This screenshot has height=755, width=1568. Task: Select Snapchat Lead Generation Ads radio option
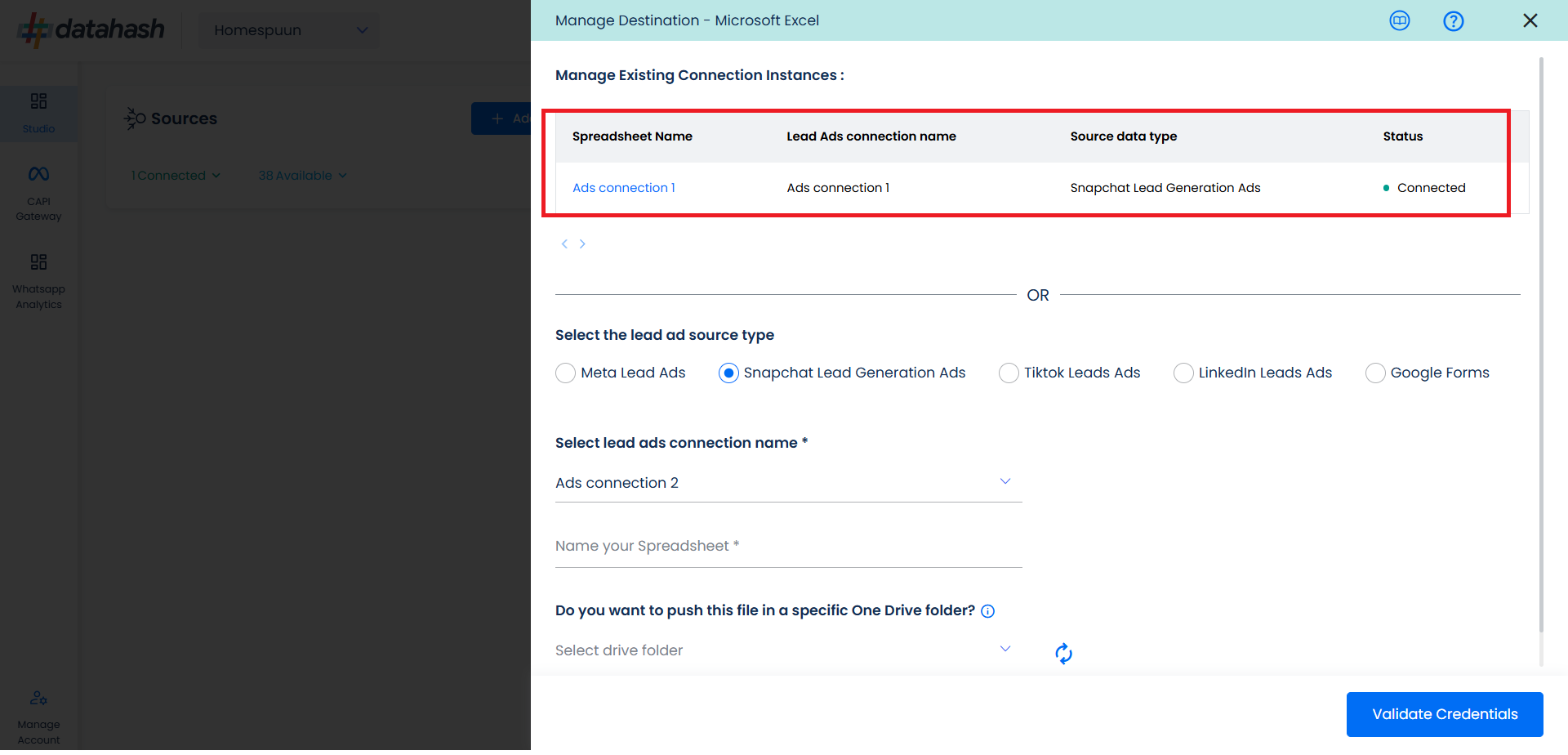[x=728, y=373]
